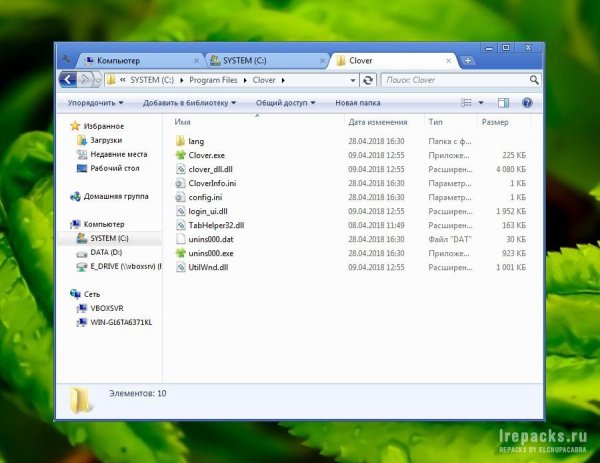This screenshot has width=600, height=463.
Task: Open address bar history dropdown
Action: click(x=353, y=80)
